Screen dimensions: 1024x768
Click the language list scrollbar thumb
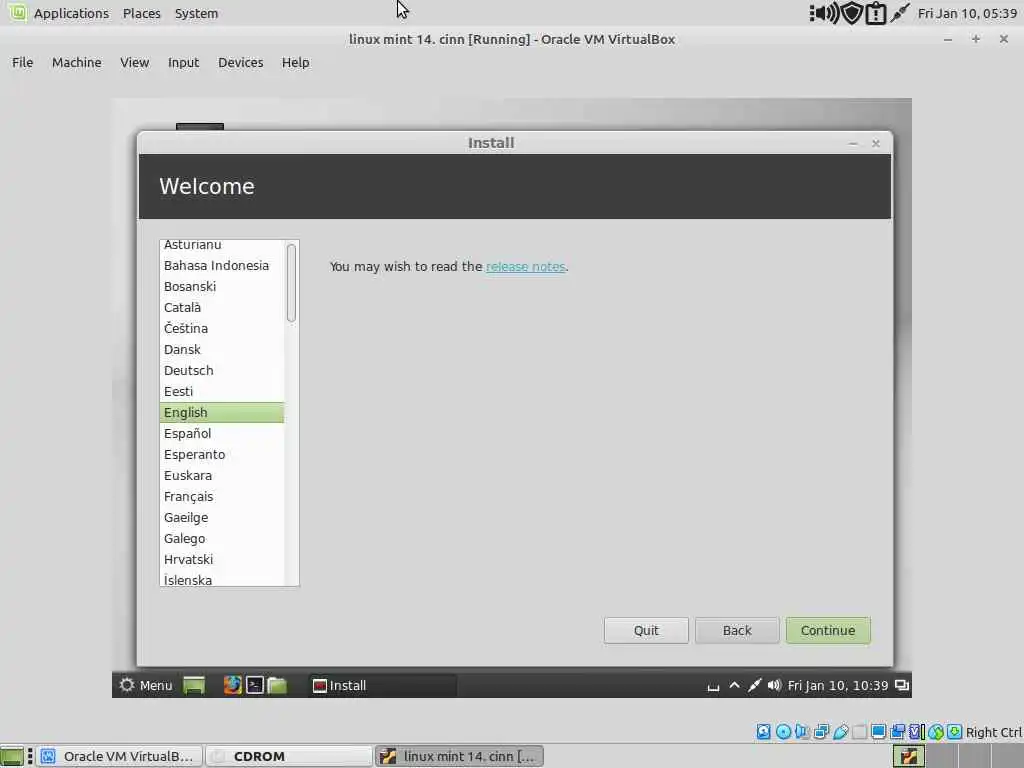(291, 283)
